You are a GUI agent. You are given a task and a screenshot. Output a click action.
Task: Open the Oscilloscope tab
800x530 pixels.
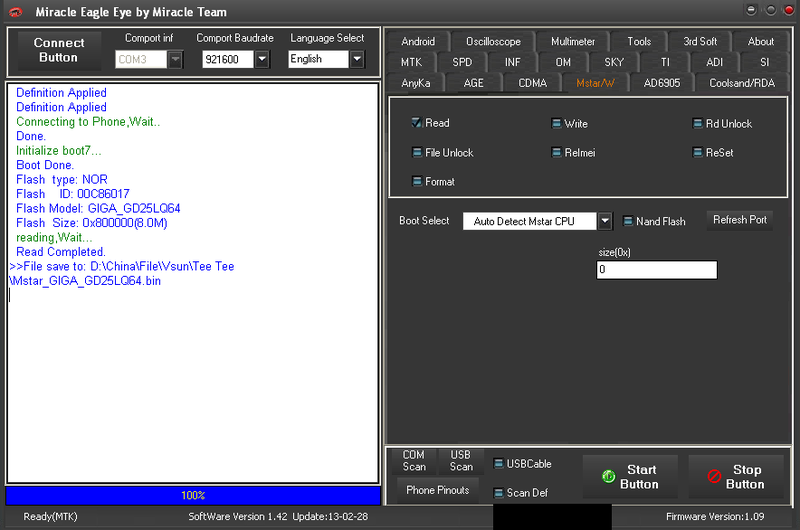pos(493,42)
